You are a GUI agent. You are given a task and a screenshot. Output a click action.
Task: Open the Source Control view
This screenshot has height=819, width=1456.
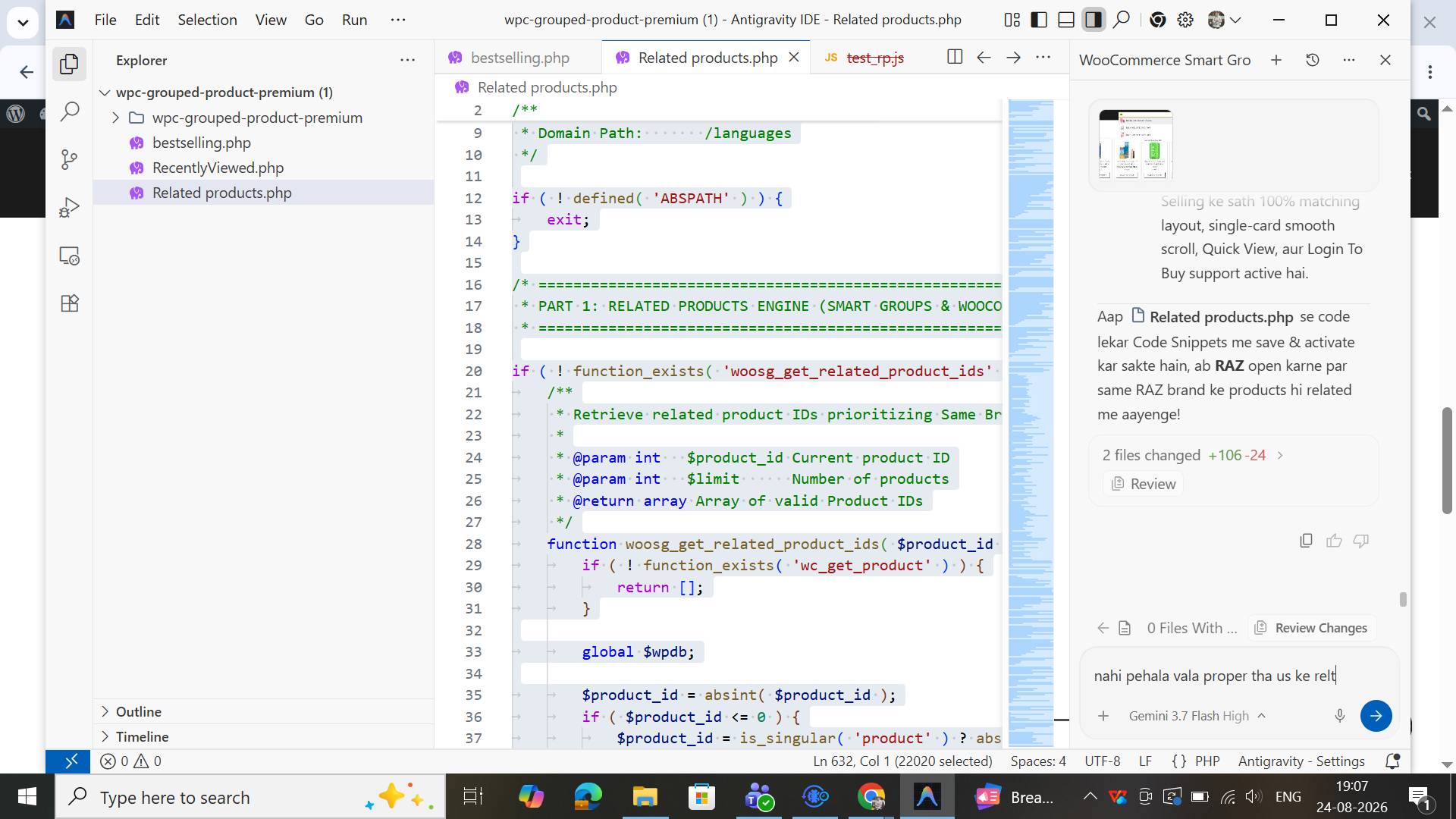click(69, 159)
